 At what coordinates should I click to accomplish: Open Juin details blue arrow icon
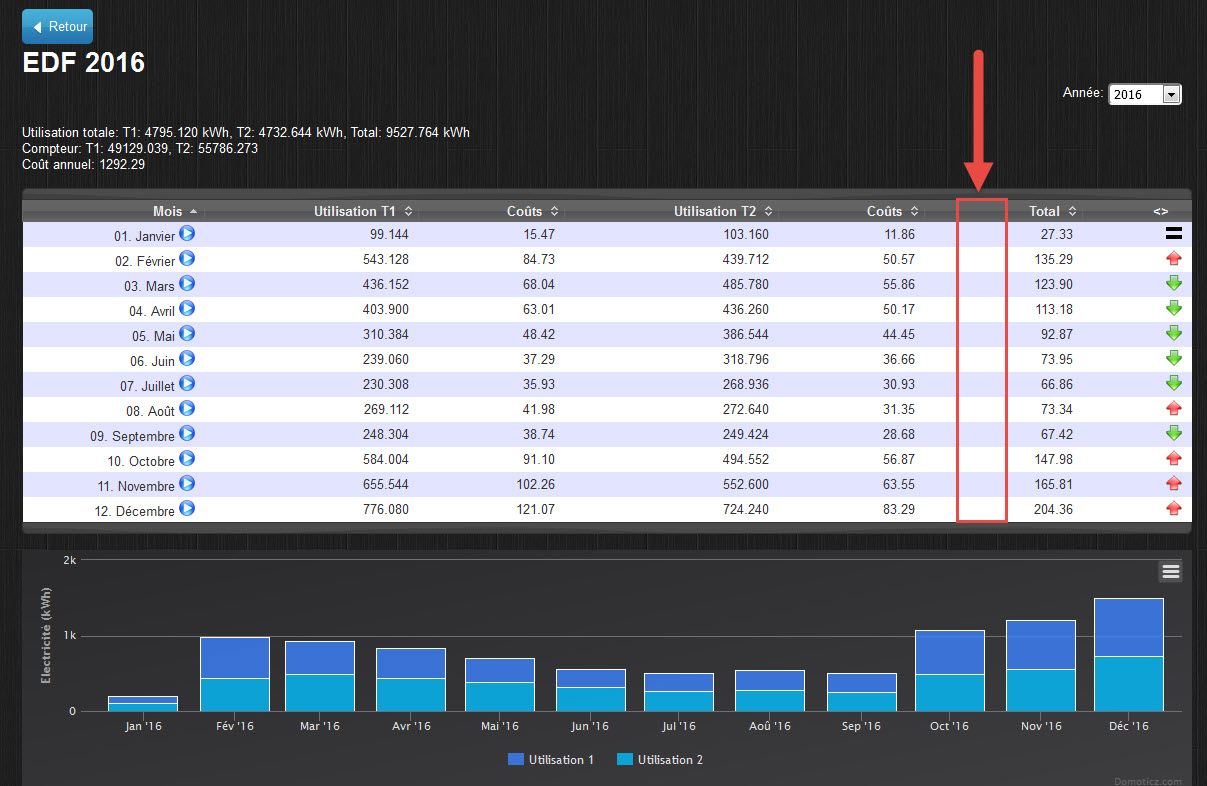click(187, 359)
